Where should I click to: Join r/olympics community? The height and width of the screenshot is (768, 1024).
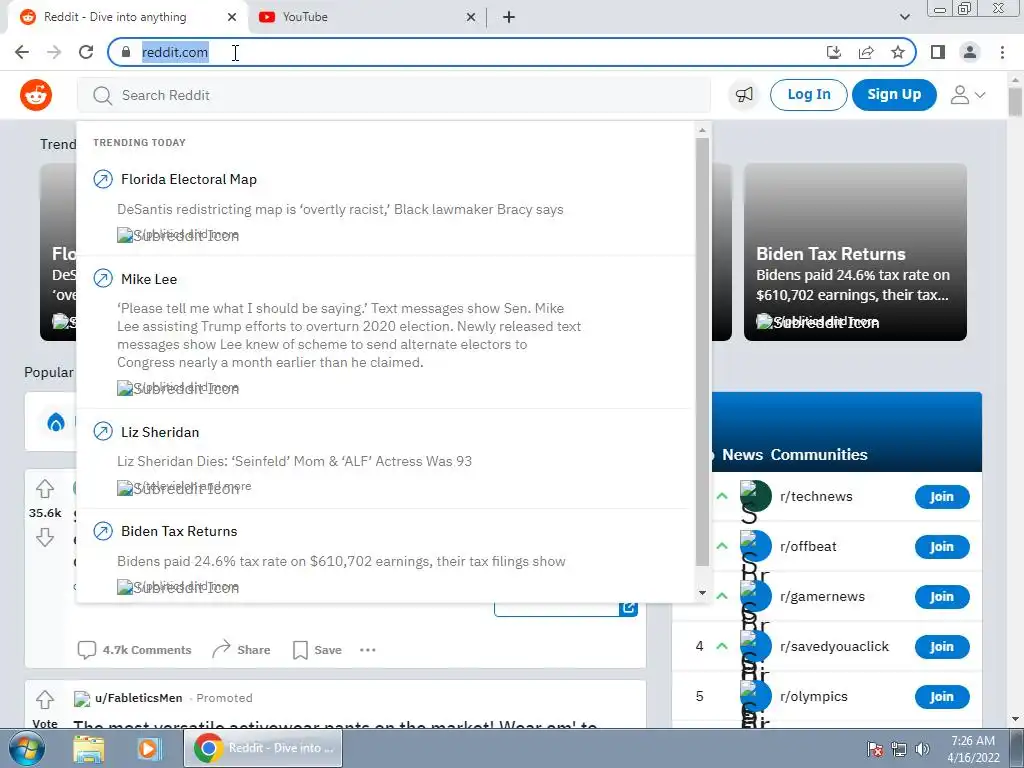[x=942, y=697]
